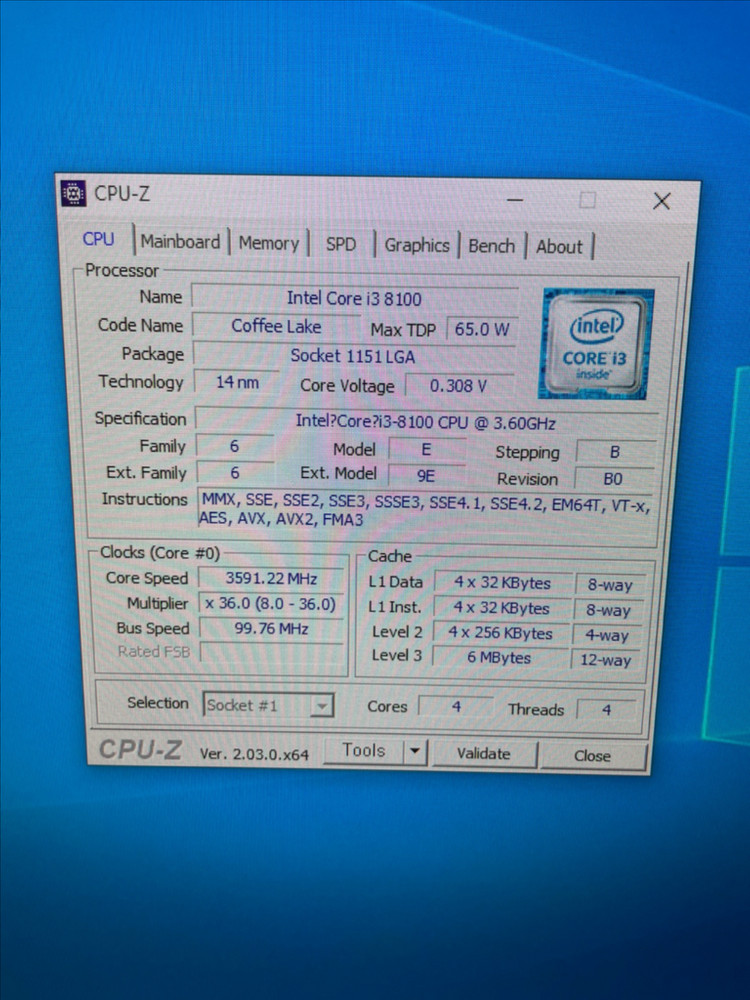Click the Validate button

(x=483, y=754)
